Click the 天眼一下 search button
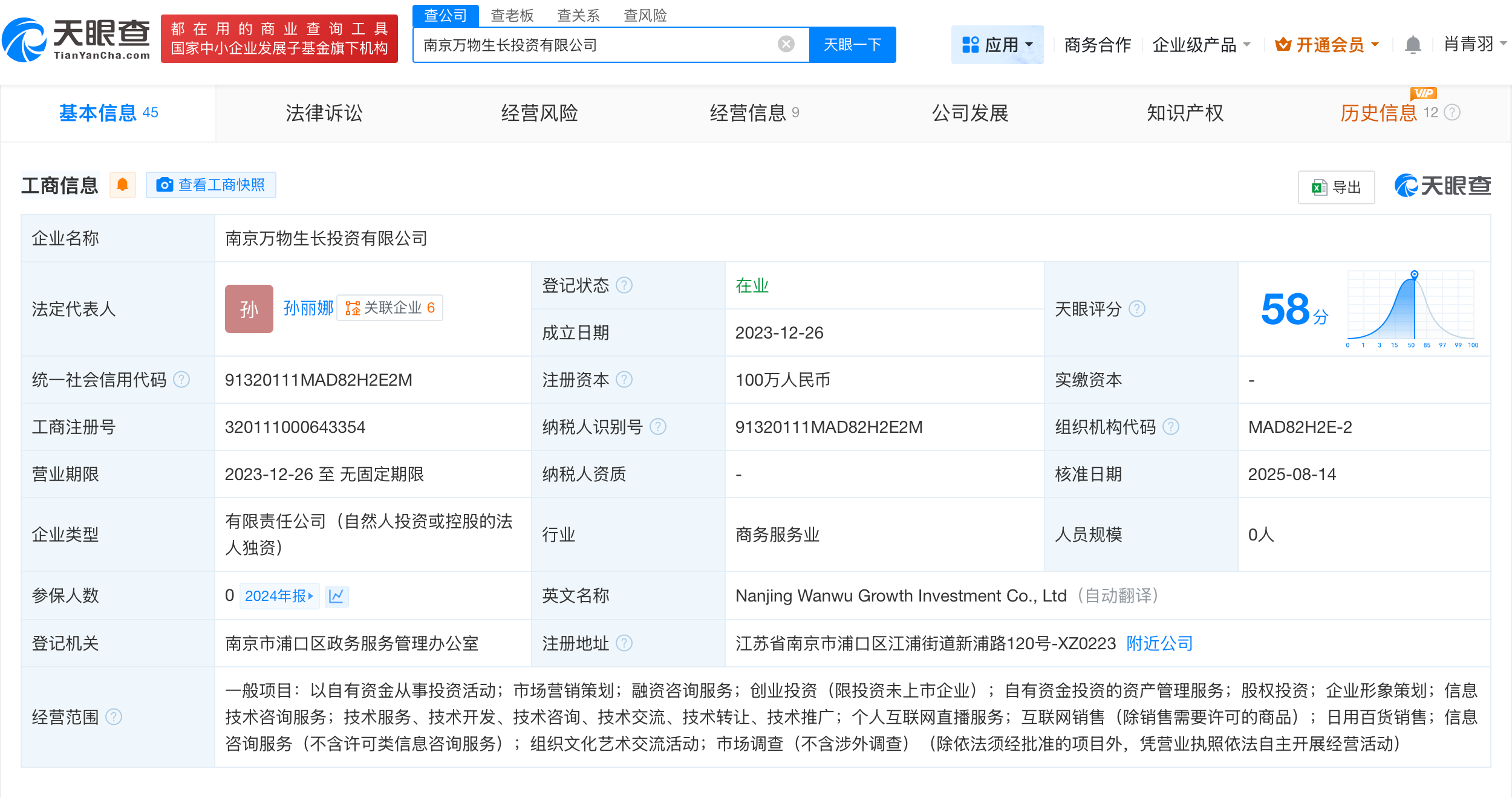This screenshot has width=1512, height=798. tap(852, 44)
